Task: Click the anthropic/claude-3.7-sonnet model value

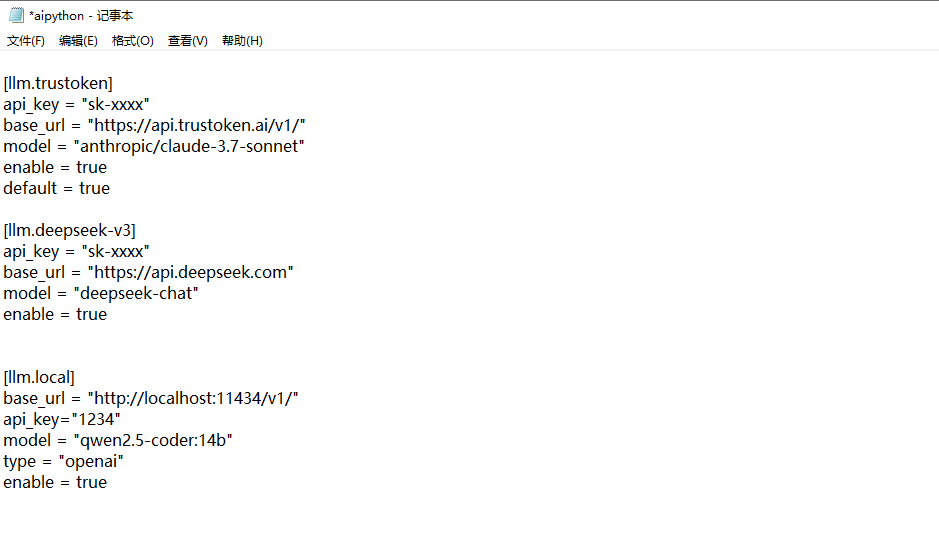Action: pos(189,146)
